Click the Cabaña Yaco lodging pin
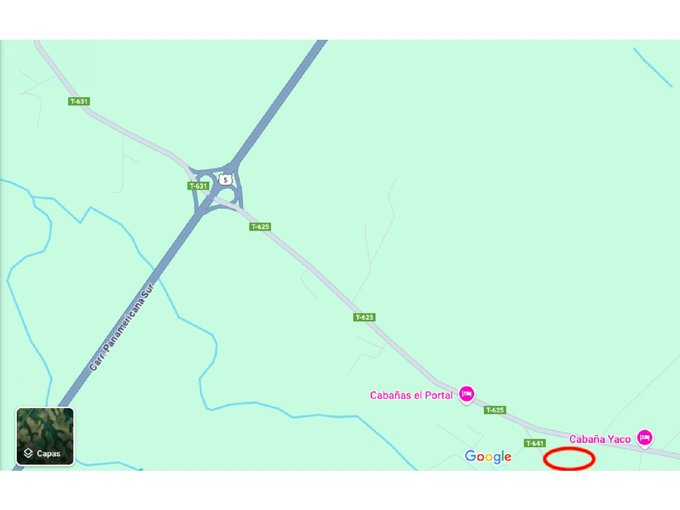This screenshot has width=680, height=510. [645, 438]
